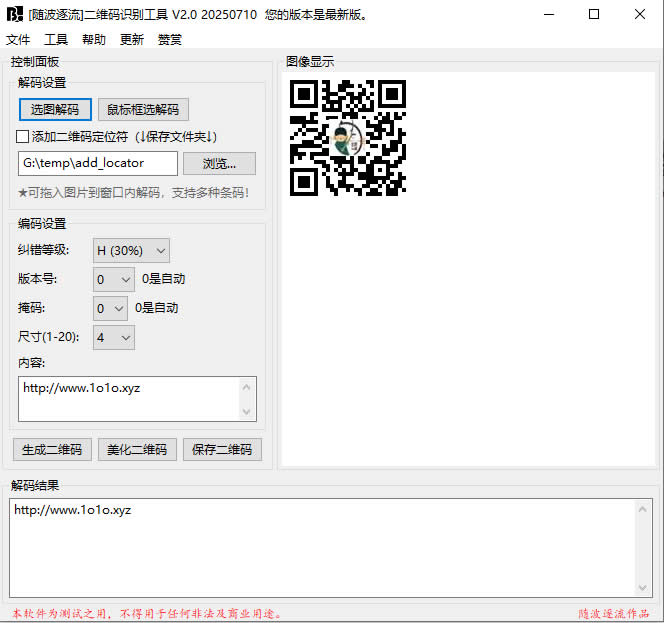Open the 赞赏 menu
Screen dimensions: 664x623
[x=169, y=40]
